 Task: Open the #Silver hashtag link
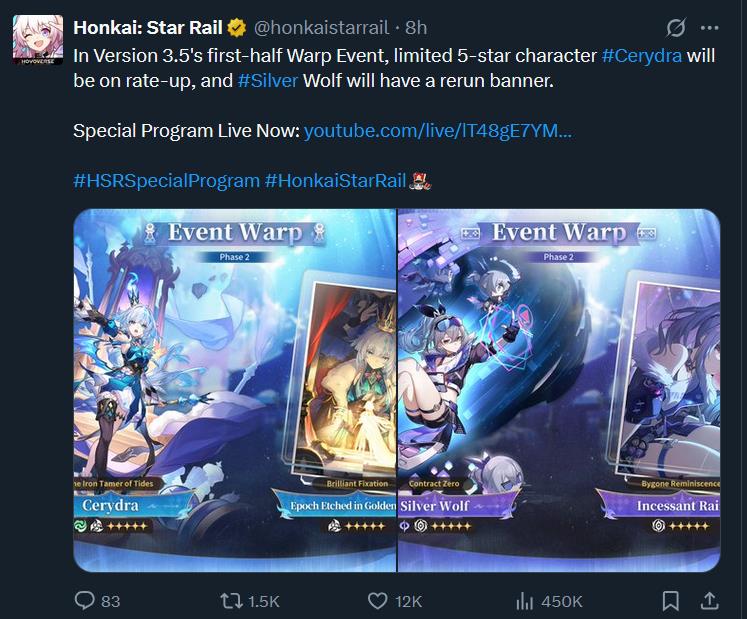pyautogui.click(x=267, y=81)
